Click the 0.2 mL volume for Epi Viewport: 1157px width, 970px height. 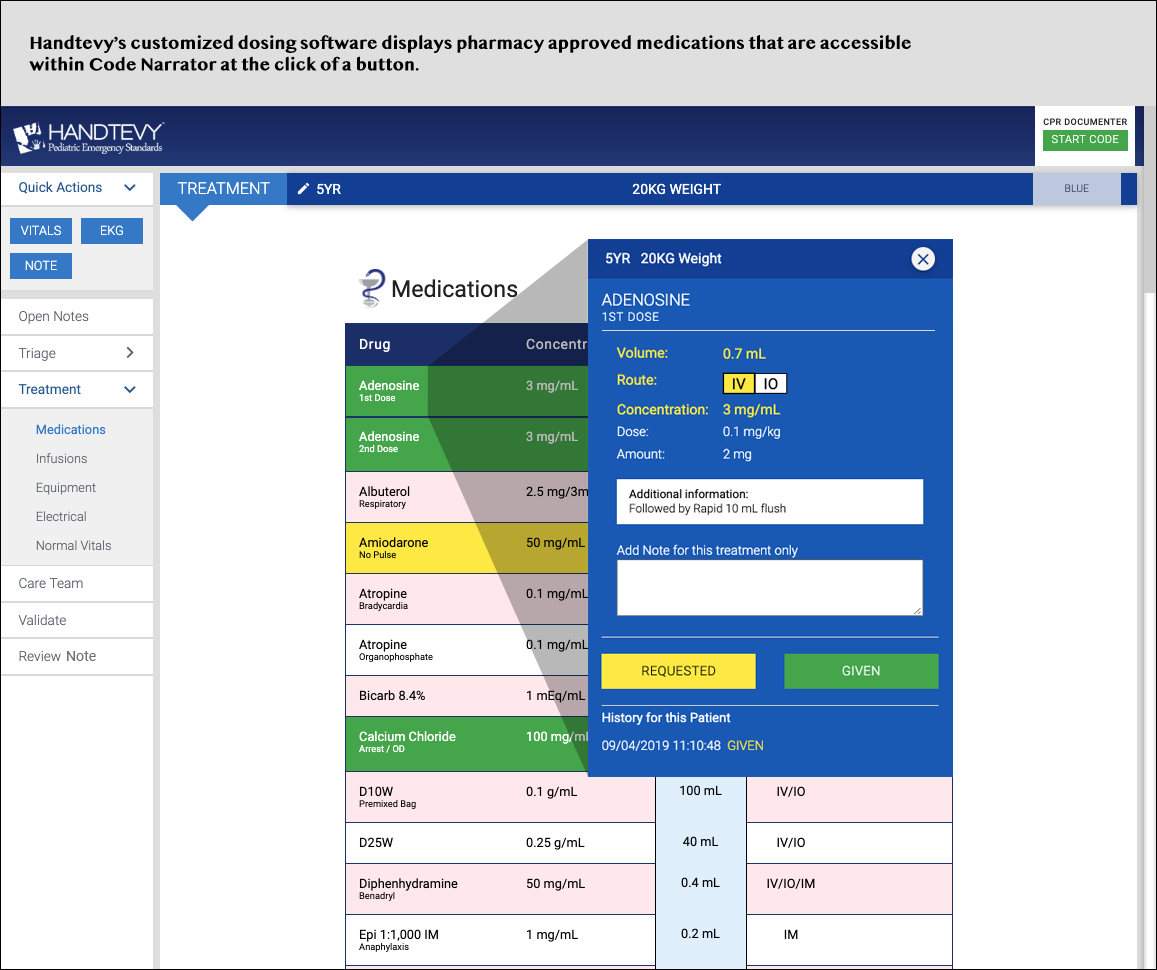click(700, 934)
